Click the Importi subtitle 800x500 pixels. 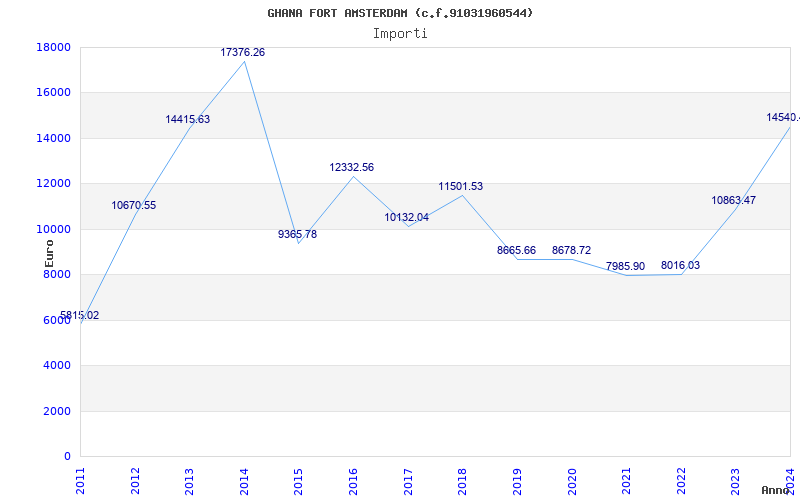[x=400, y=34]
